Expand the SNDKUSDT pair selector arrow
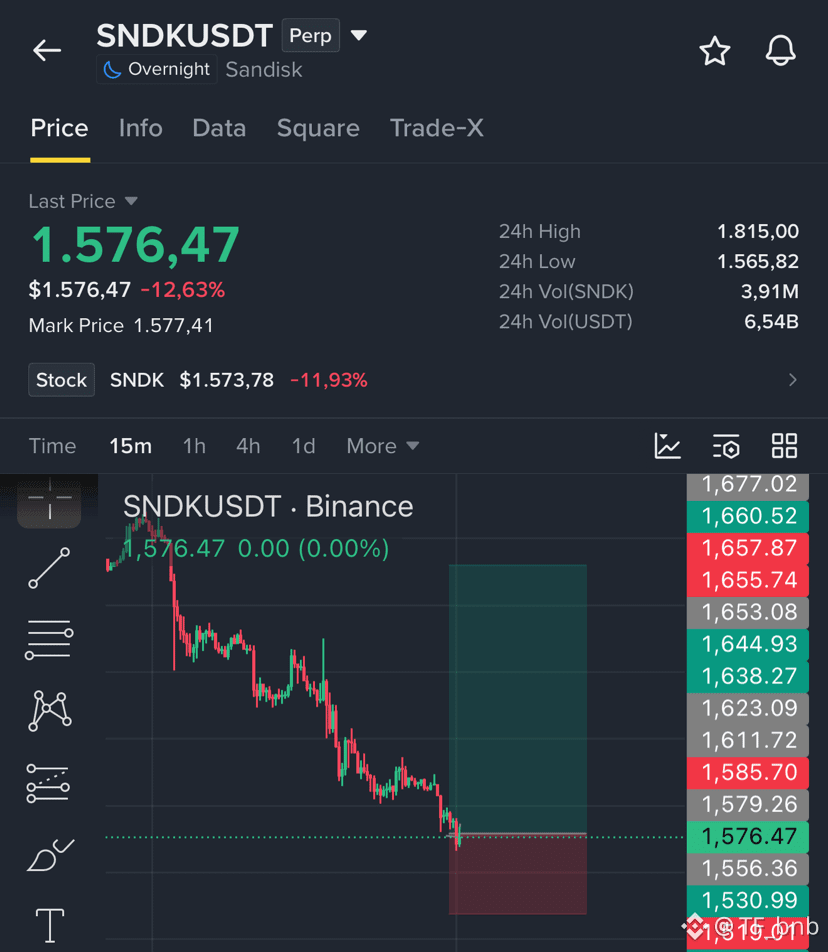Image resolution: width=828 pixels, height=952 pixels. (x=359, y=35)
